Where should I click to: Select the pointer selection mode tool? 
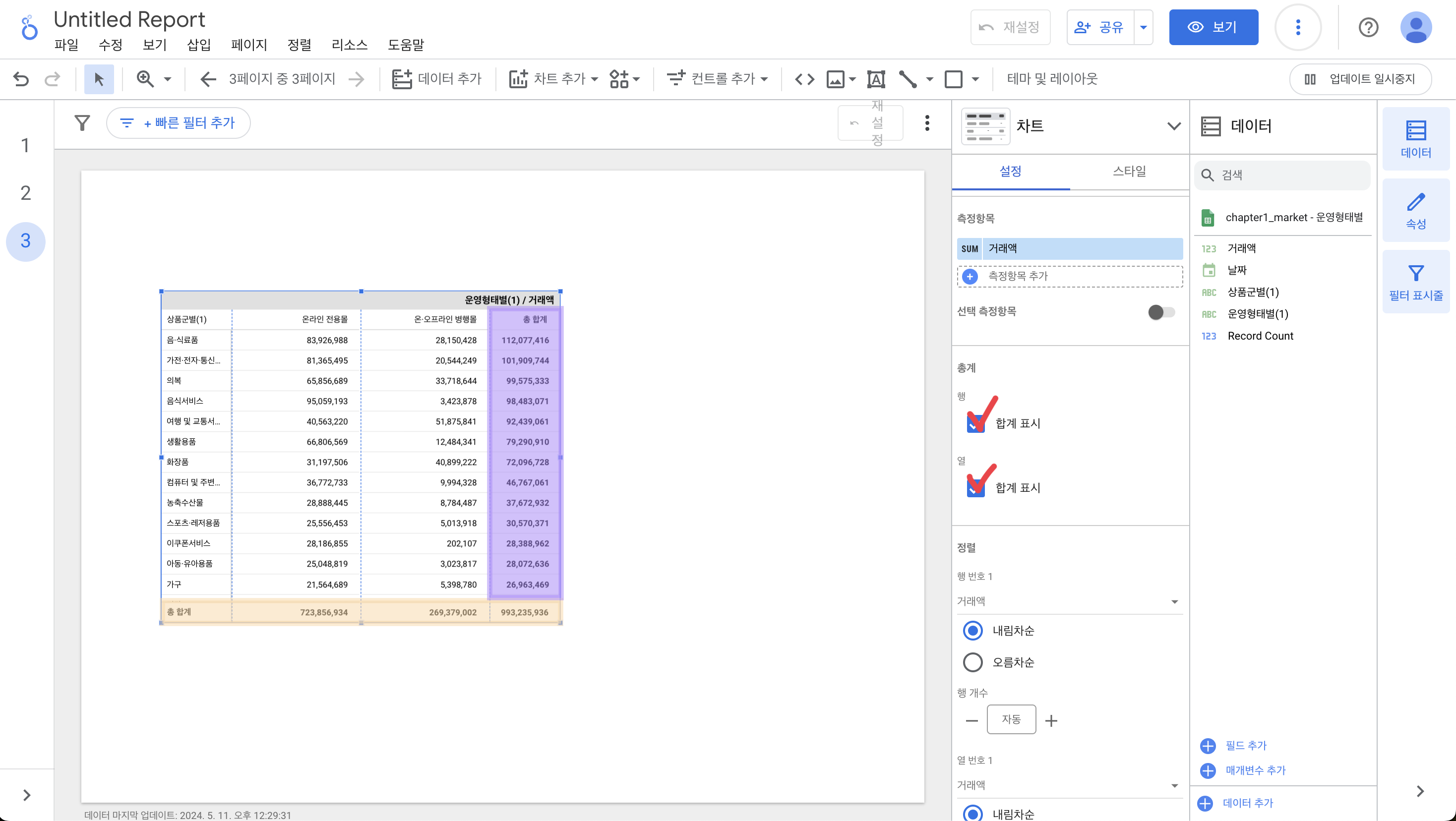point(99,78)
